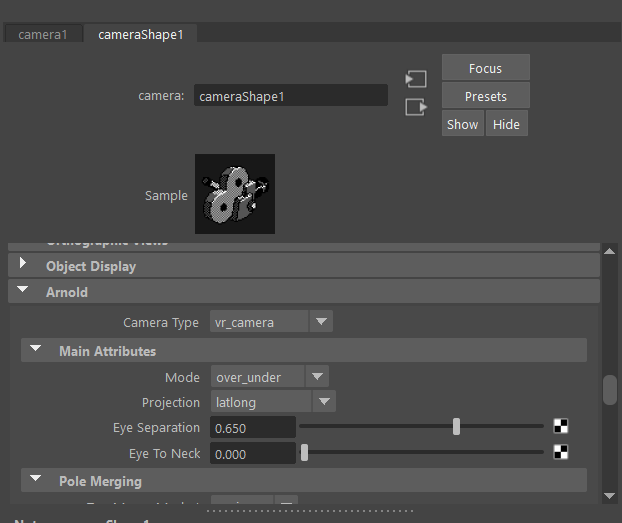Click the Show button
This screenshot has height=523, width=622.
tap(462, 125)
